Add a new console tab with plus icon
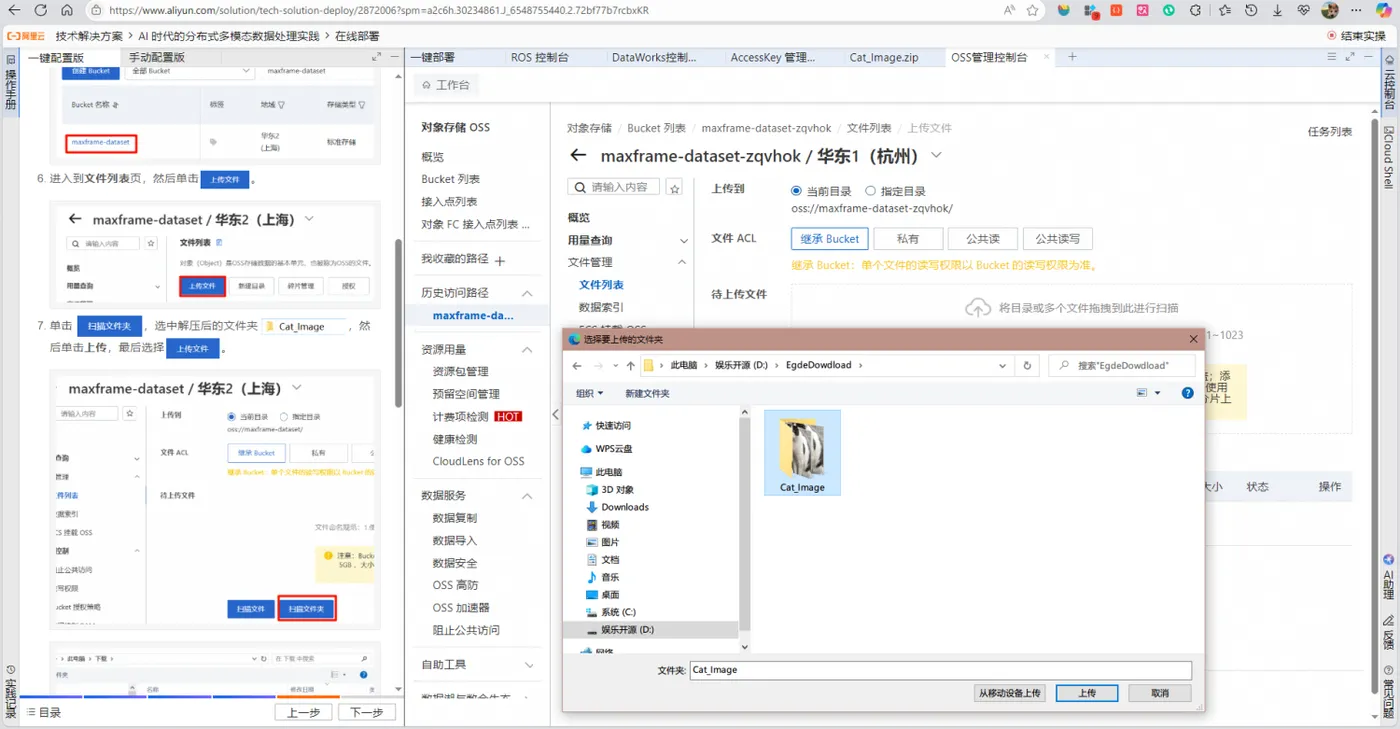The width and height of the screenshot is (1400, 729). click(1072, 57)
